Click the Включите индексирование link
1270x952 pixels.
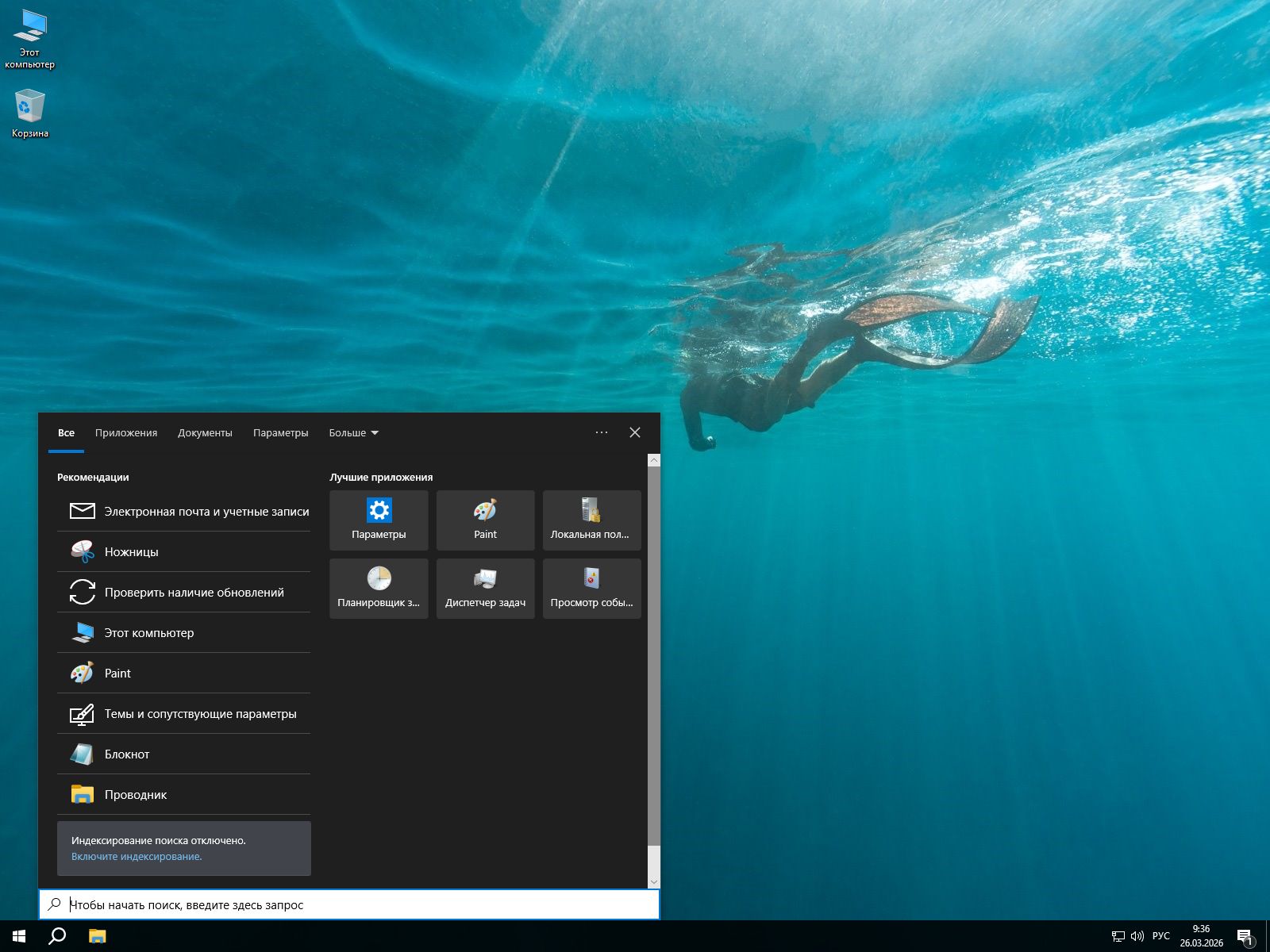point(137,857)
